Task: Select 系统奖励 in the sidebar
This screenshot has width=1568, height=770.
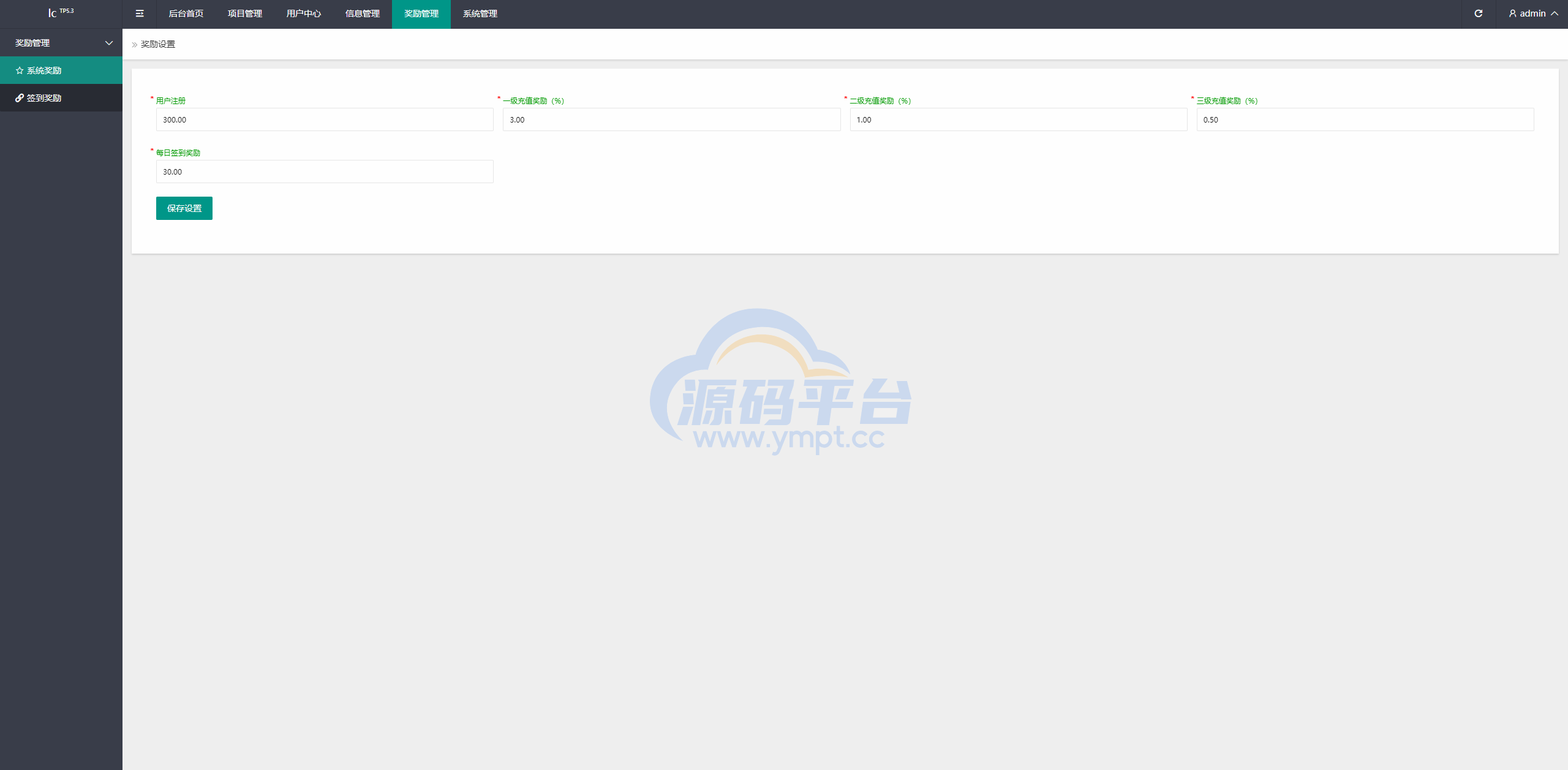Action: click(x=61, y=70)
